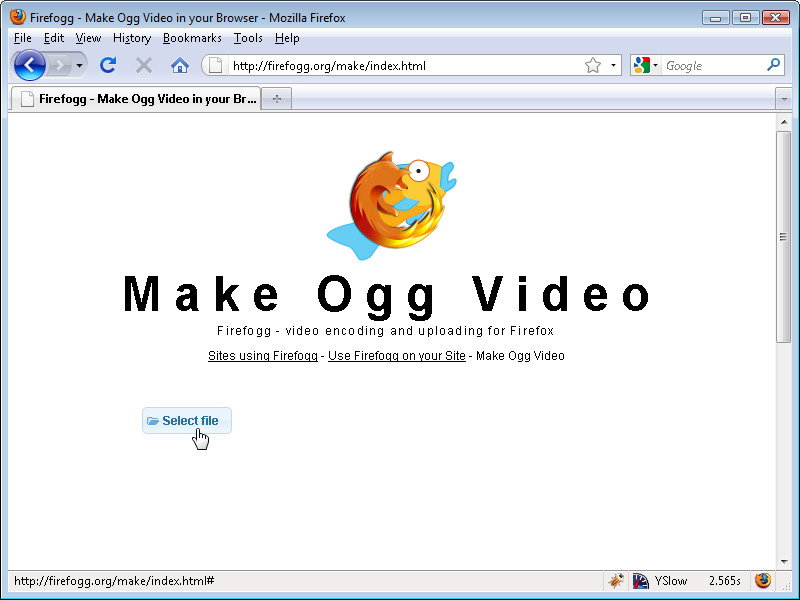Reload the current page
Image resolution: width=800 pixels, height=600 pixels.
tap(108, 64)
